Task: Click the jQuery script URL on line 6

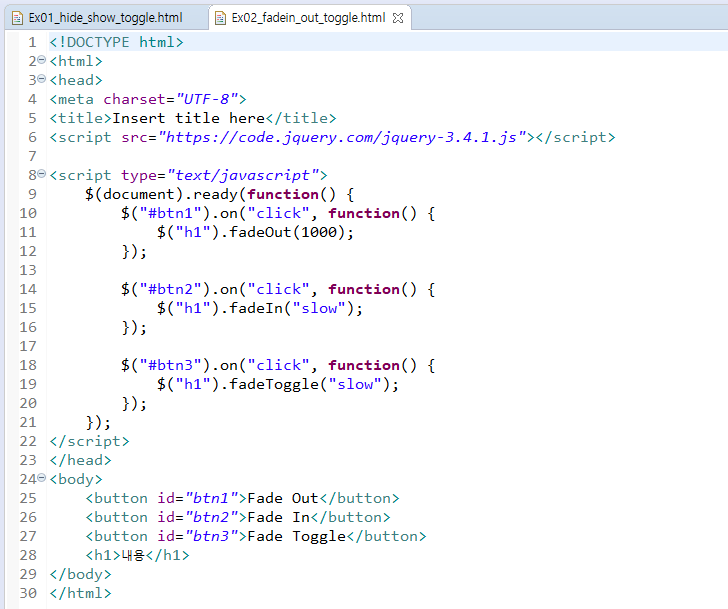Action: (342, 137)
